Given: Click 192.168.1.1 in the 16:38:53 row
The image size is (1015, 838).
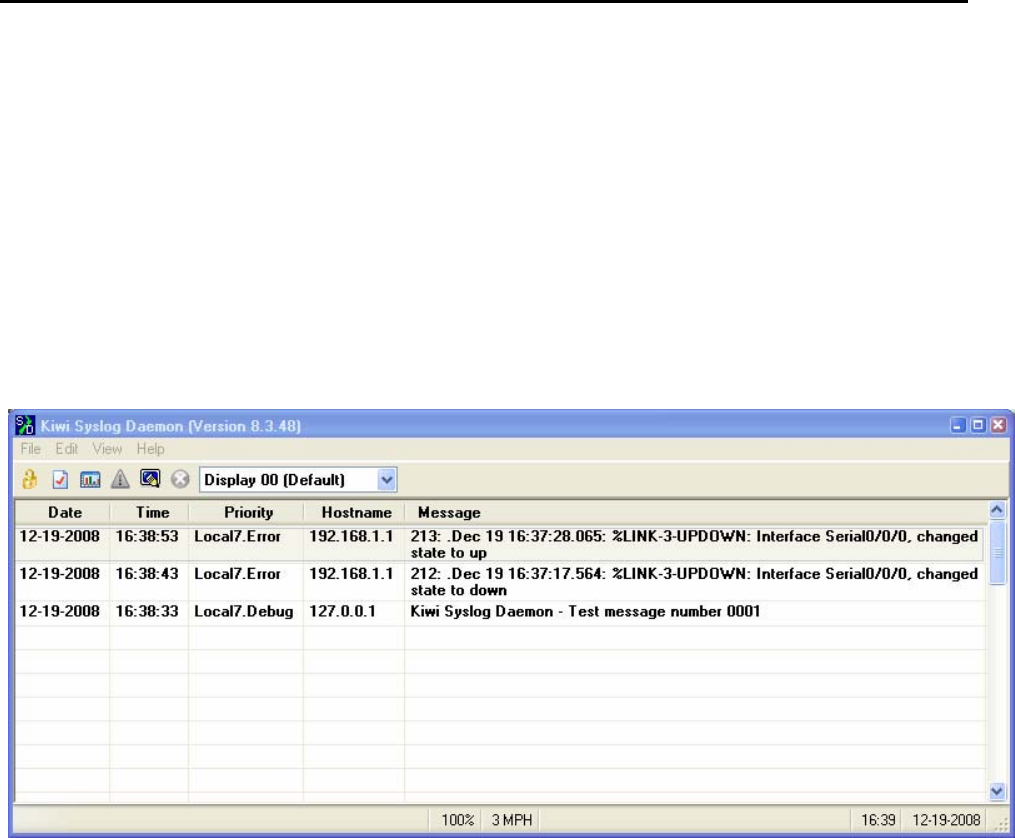Looking at the screenshot, I should coord(351,536).
